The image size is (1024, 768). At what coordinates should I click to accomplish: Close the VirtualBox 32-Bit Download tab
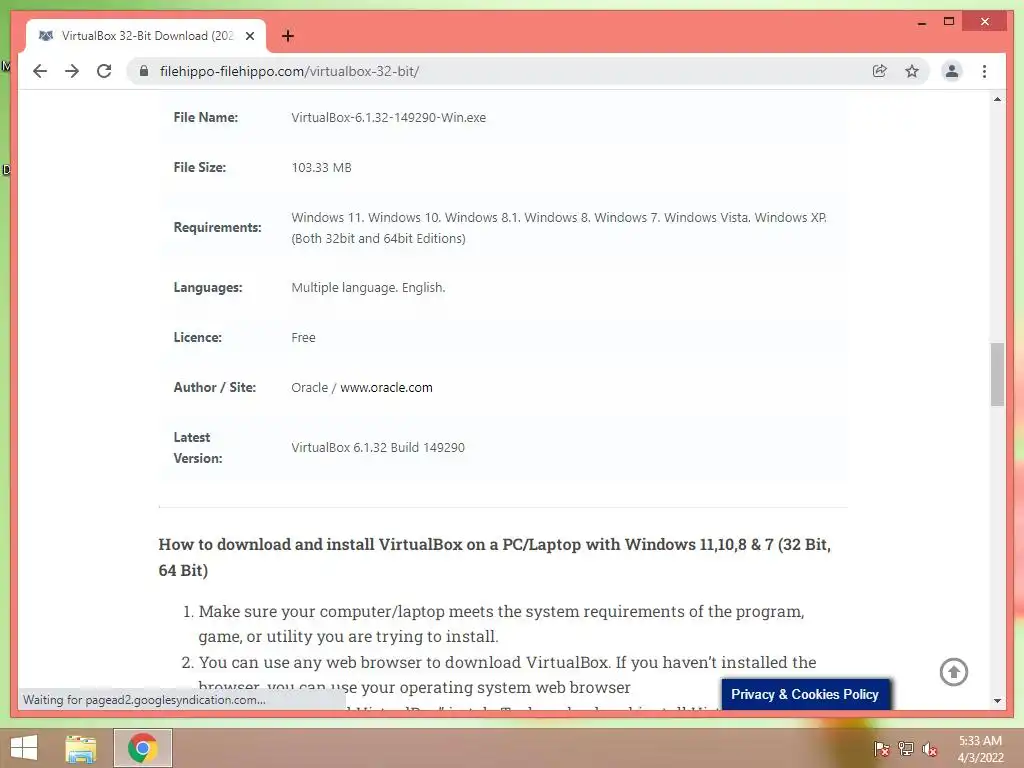(249, 36)
